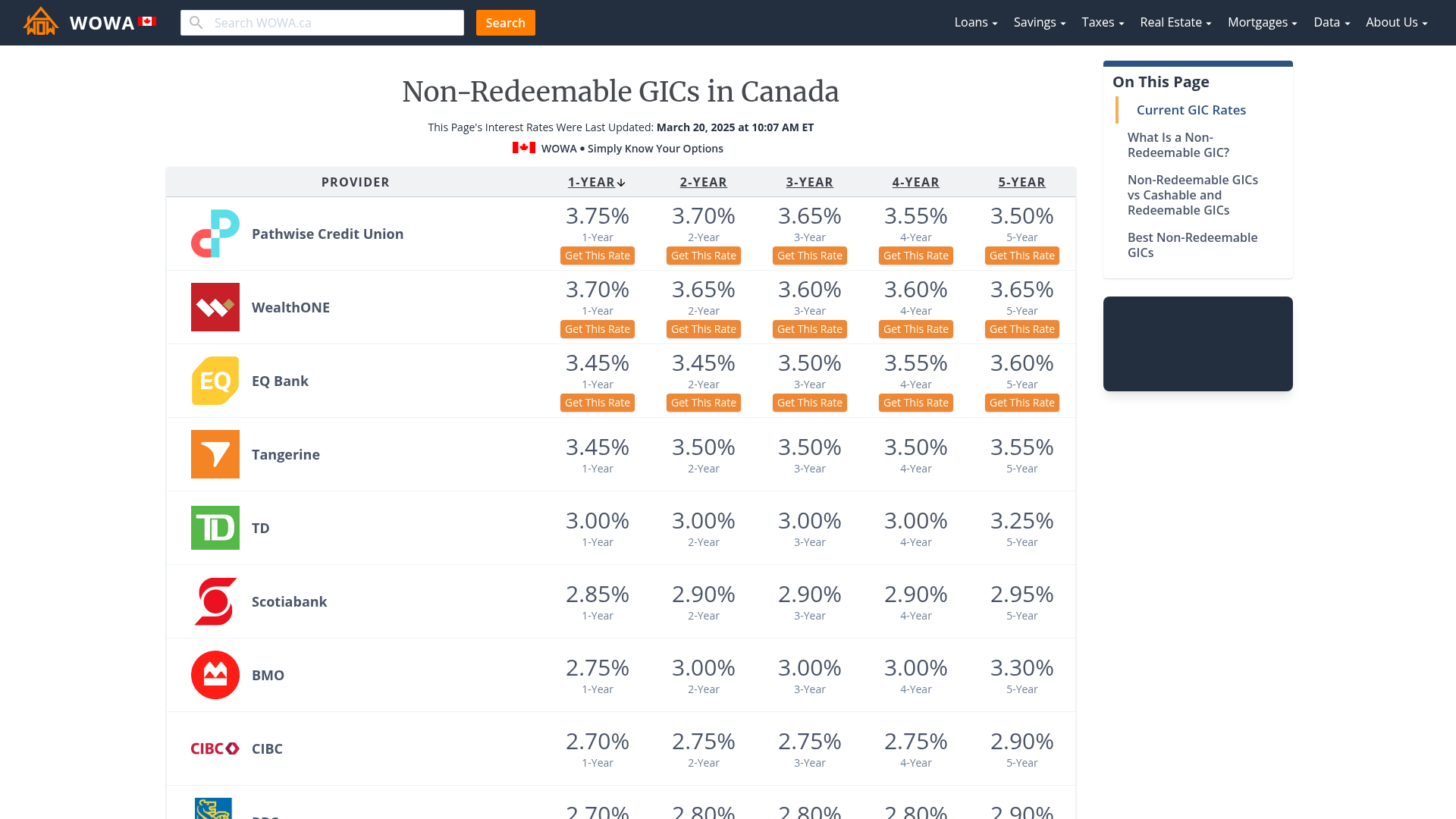
Task: Click the WOWA house logo
Action: [41, 22]
